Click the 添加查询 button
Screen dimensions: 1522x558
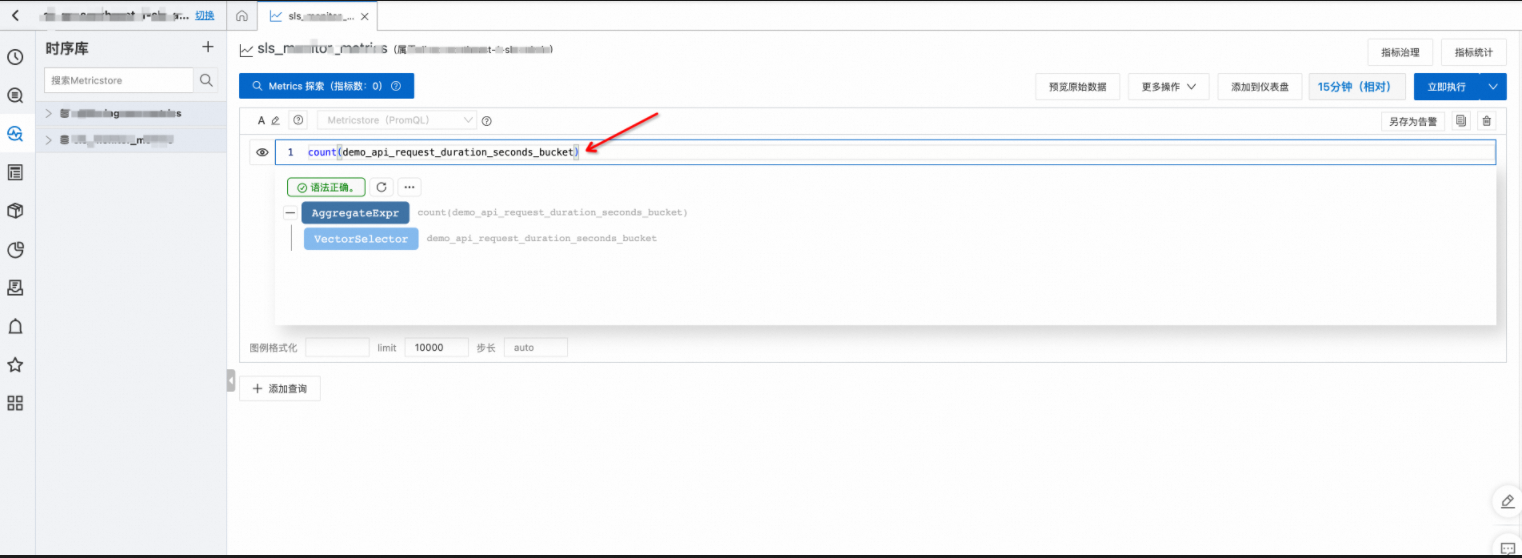click(280, 388)
